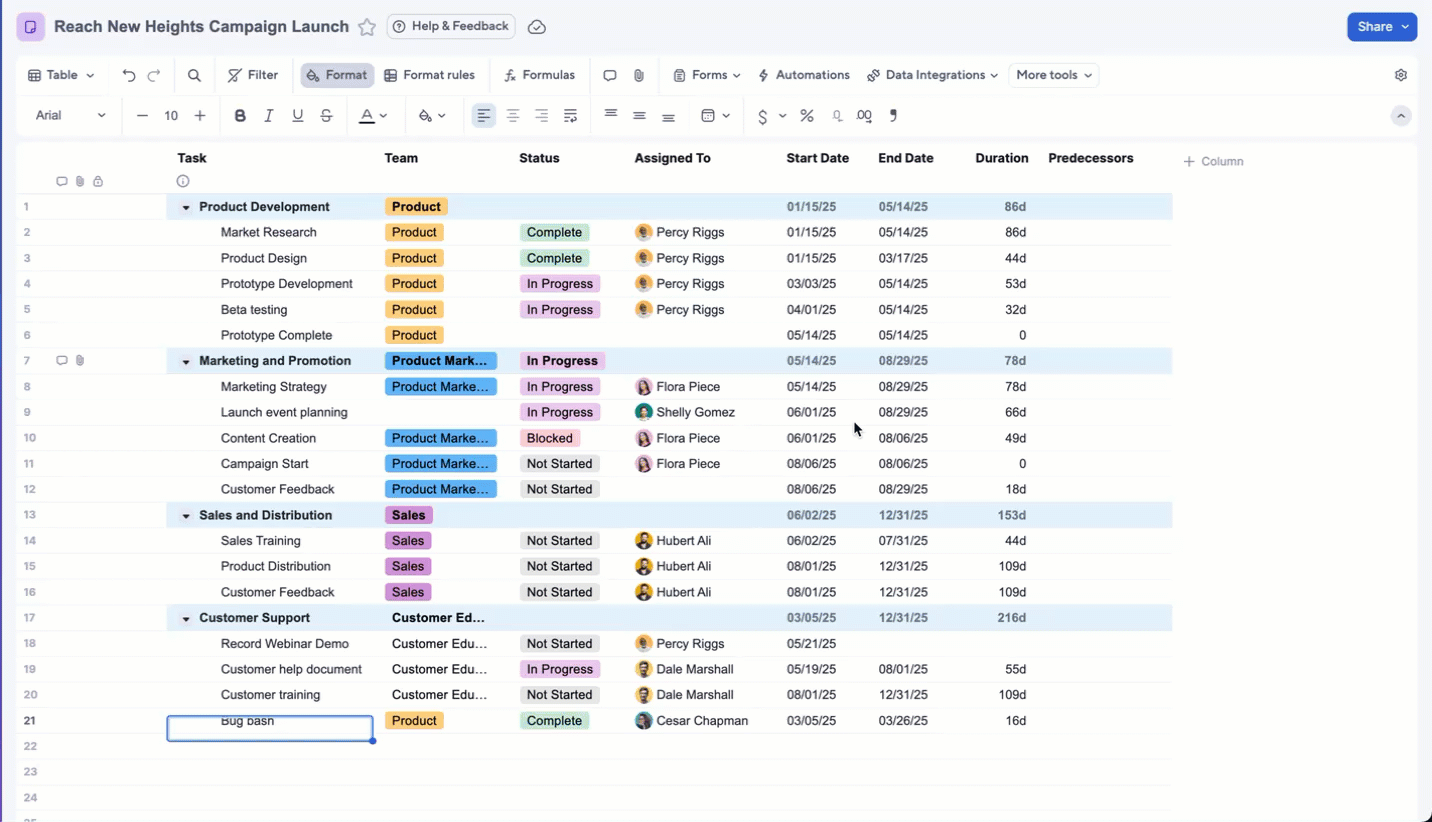The width and height of the screenshot is (1432, 822).
Task: Open the currency format dropdown arrow
Action: [782, 116]
